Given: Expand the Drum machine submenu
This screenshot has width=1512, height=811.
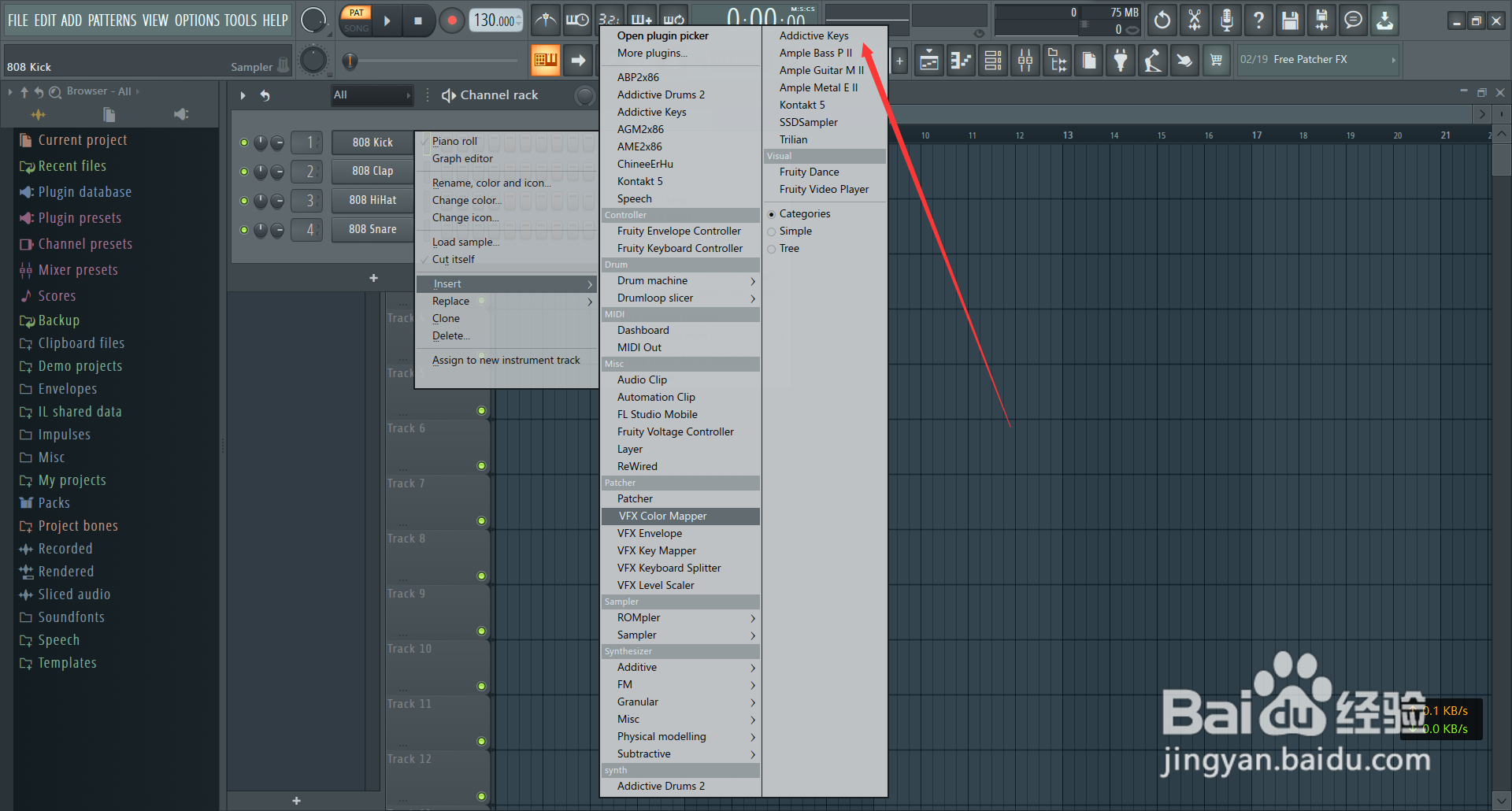Looking at the screenshot, I should click(x=680, y=281).
